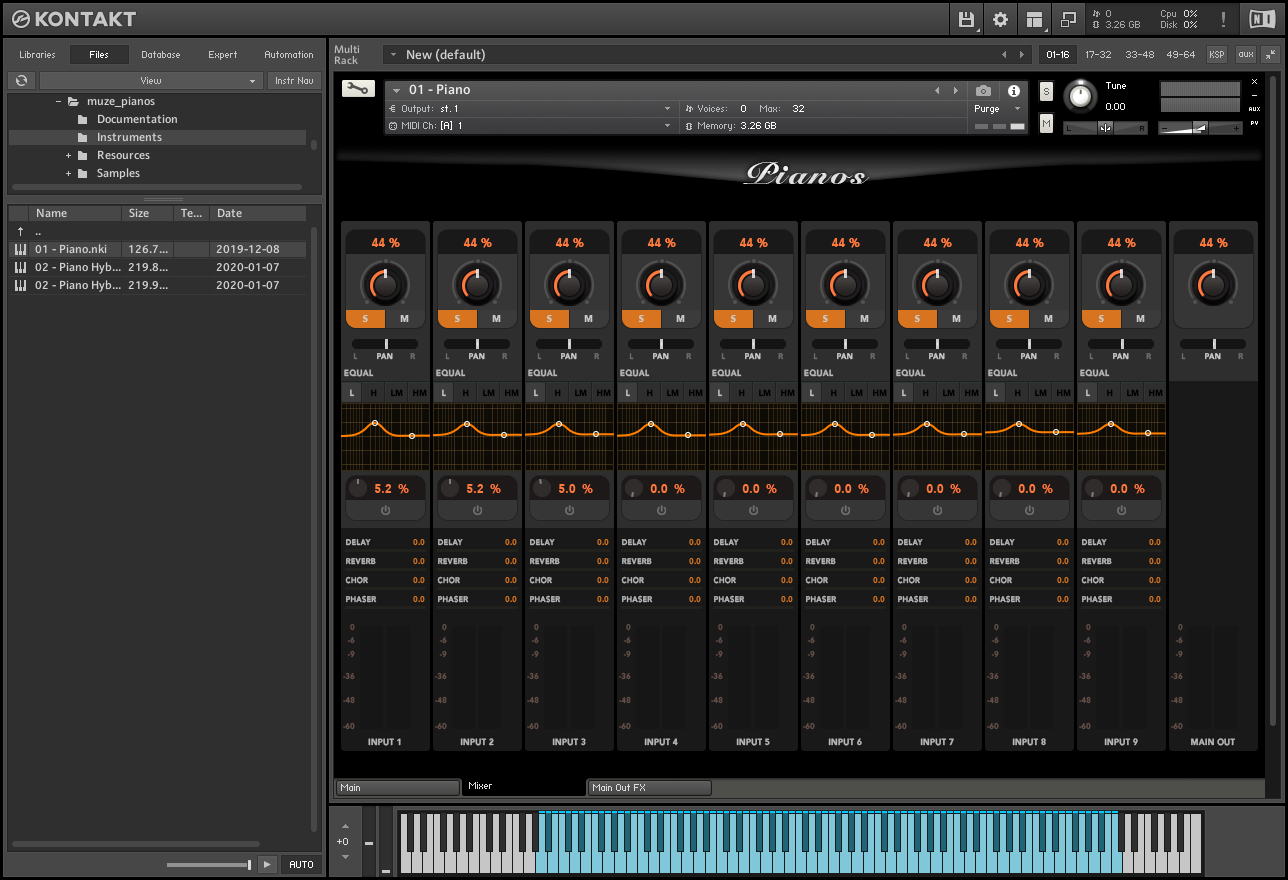Click the Instr Nav button
1288x880 pixels.
pyautogui.click(x=293, y=80)
